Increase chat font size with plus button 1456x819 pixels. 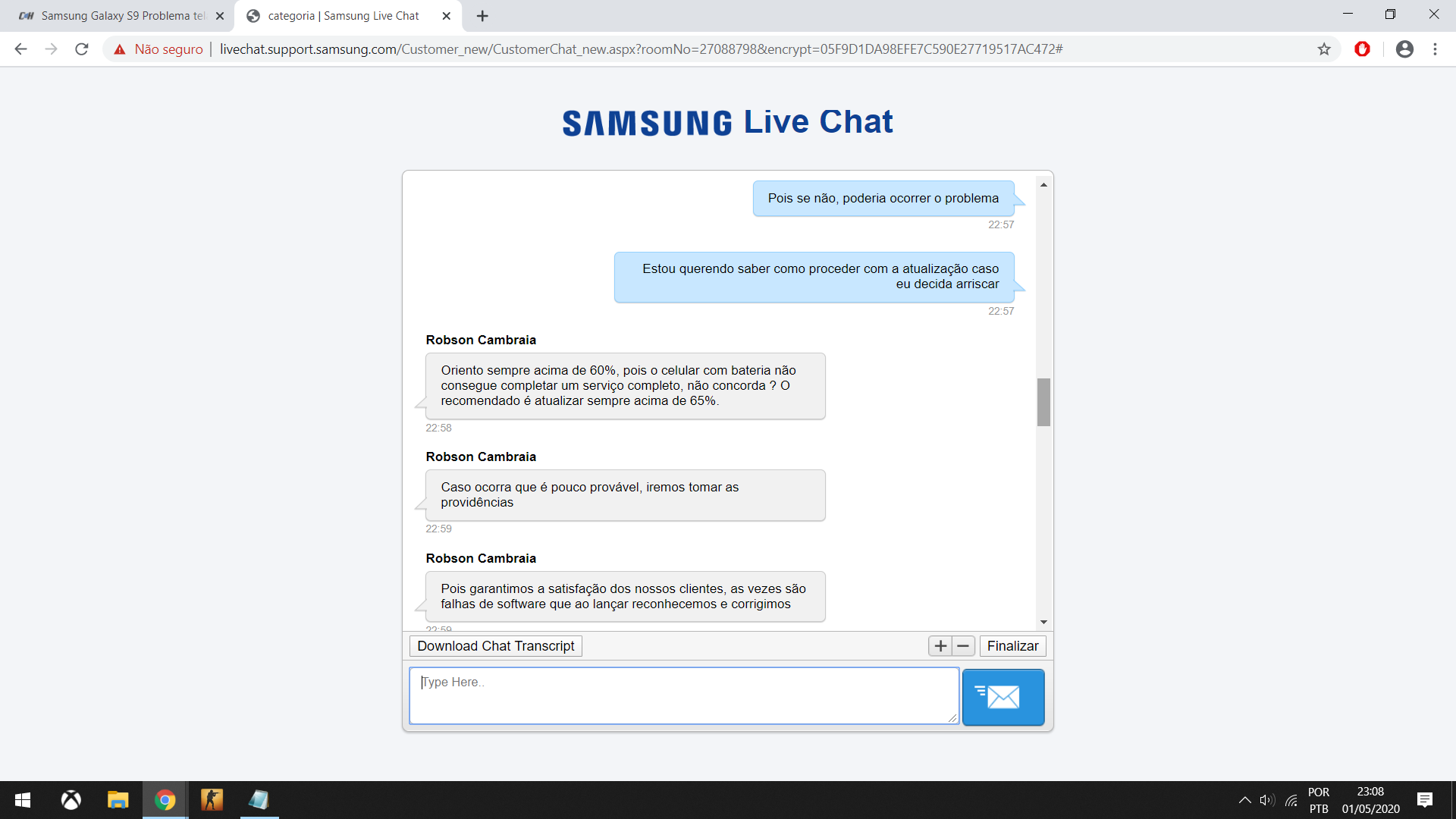(940, 646)
